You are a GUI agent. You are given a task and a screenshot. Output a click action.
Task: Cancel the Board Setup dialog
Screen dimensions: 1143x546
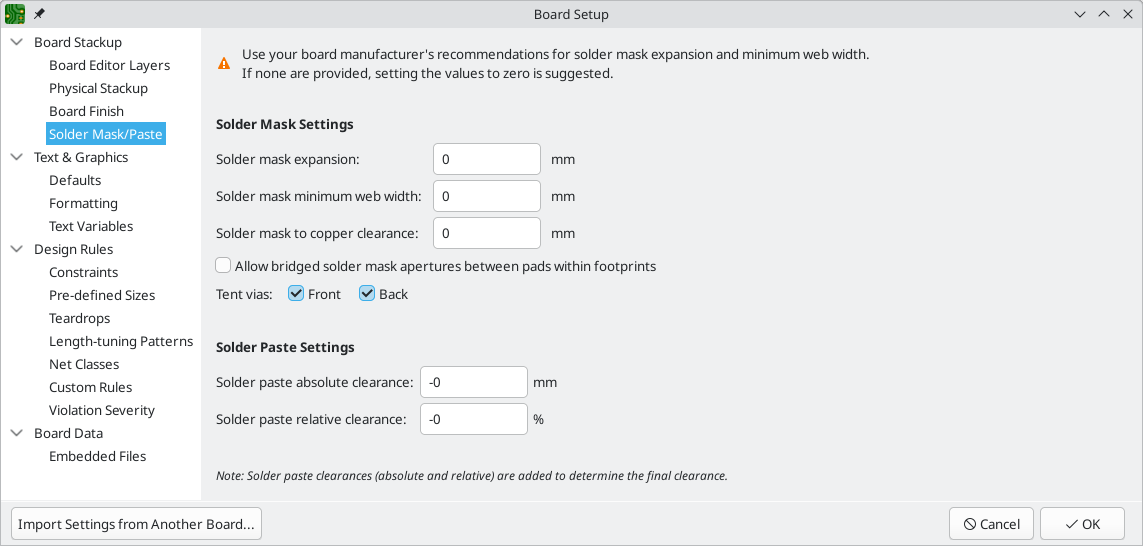pos(991,524)
